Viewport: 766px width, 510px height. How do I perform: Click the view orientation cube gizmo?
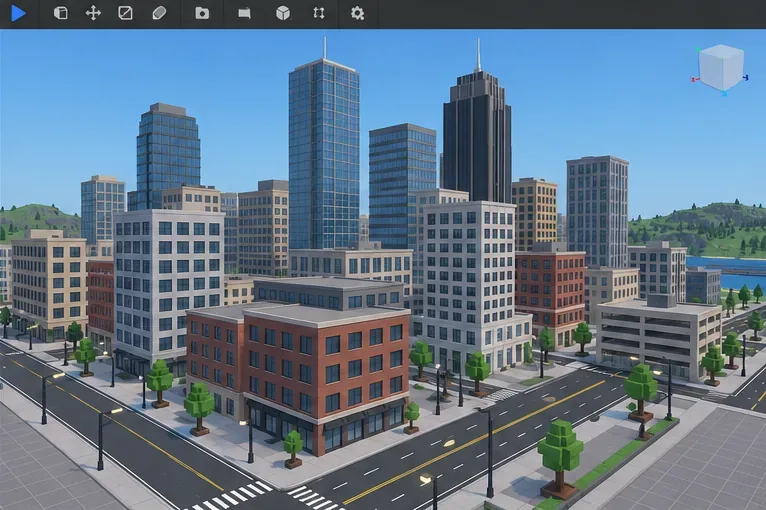coord(721,68)
